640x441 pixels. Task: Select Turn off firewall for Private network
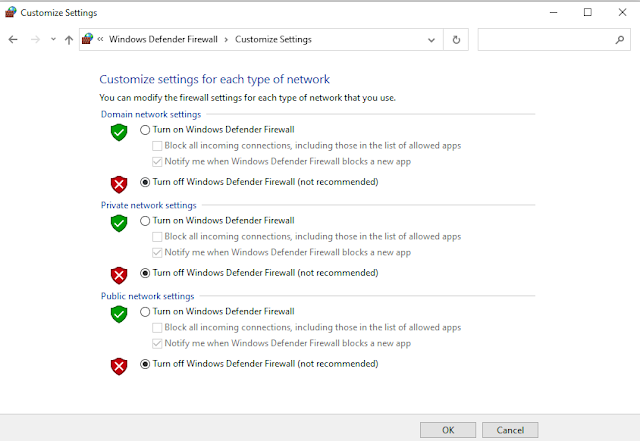tap(145, 273)
